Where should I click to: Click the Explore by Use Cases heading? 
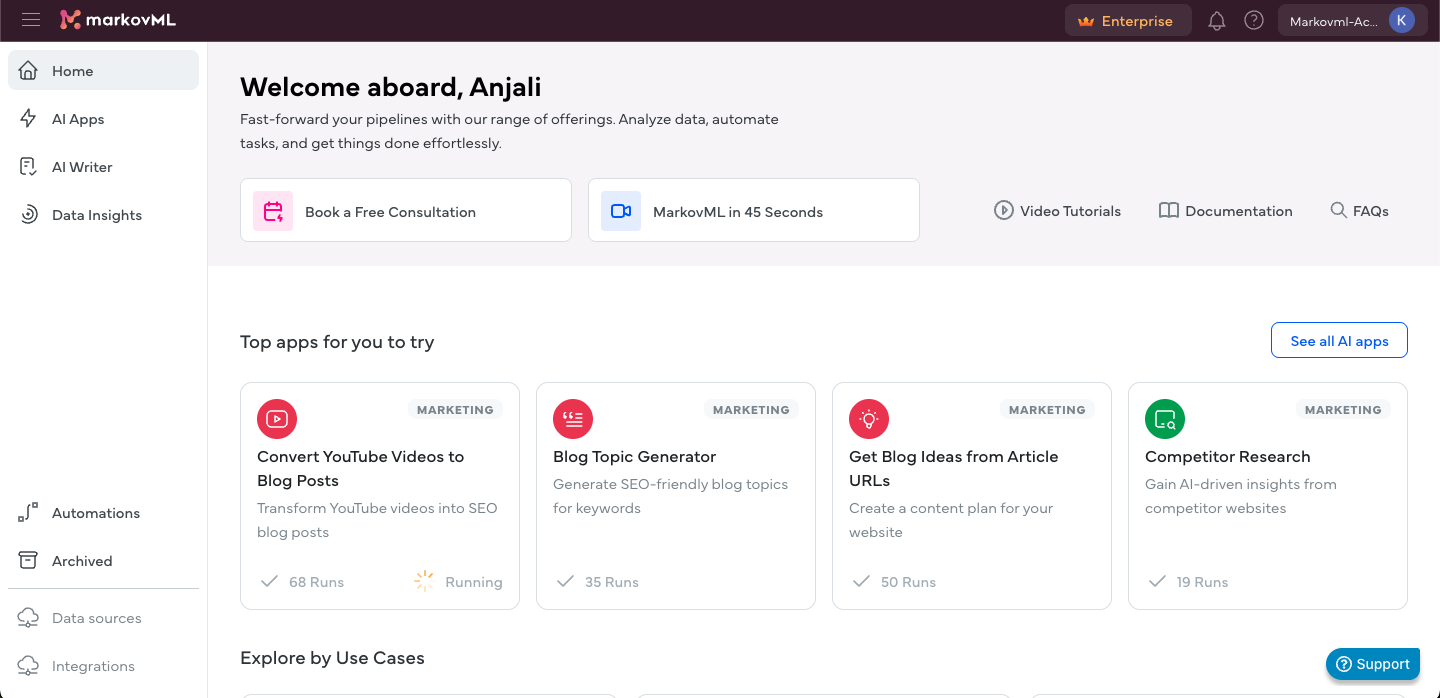point(332,658)
